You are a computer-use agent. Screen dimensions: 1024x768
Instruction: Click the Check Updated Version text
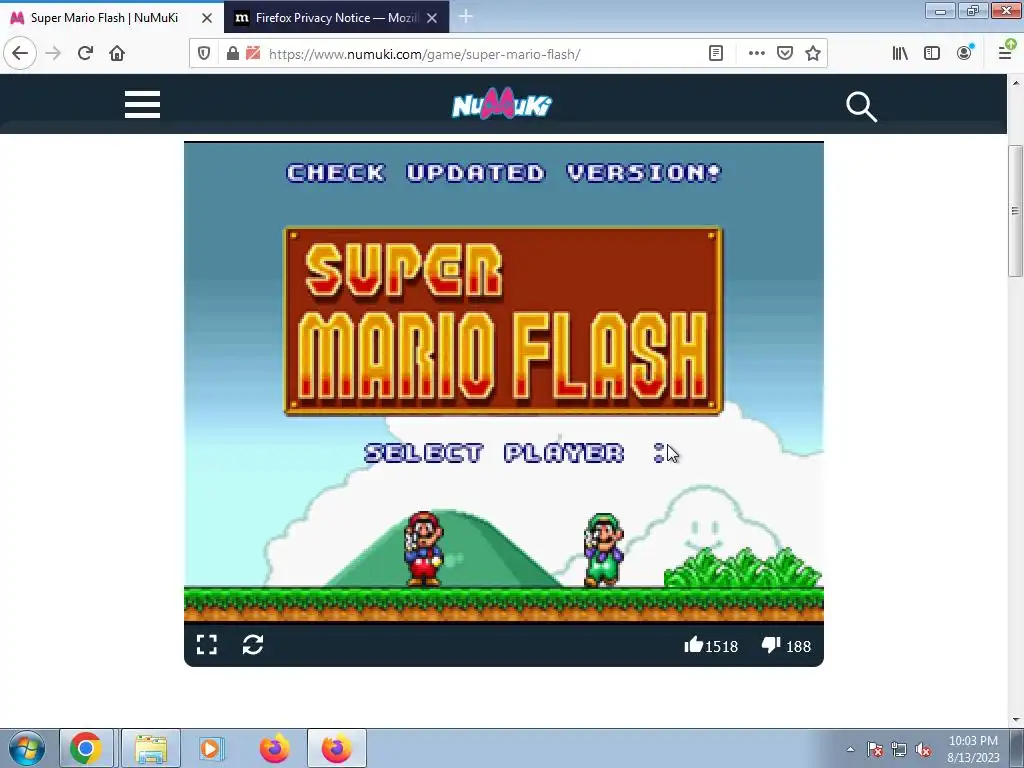(504, 172)
